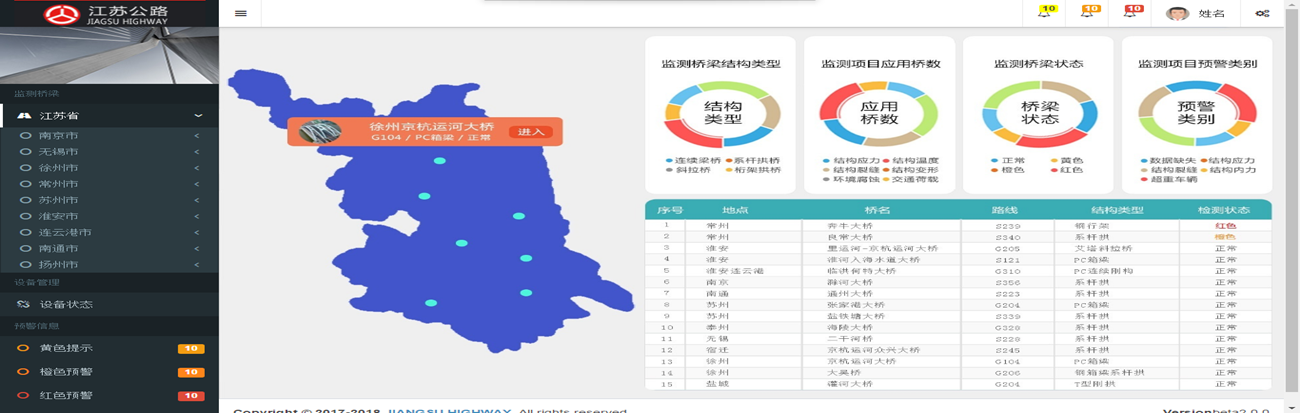Open the red notification bell

pos(1130,13)
